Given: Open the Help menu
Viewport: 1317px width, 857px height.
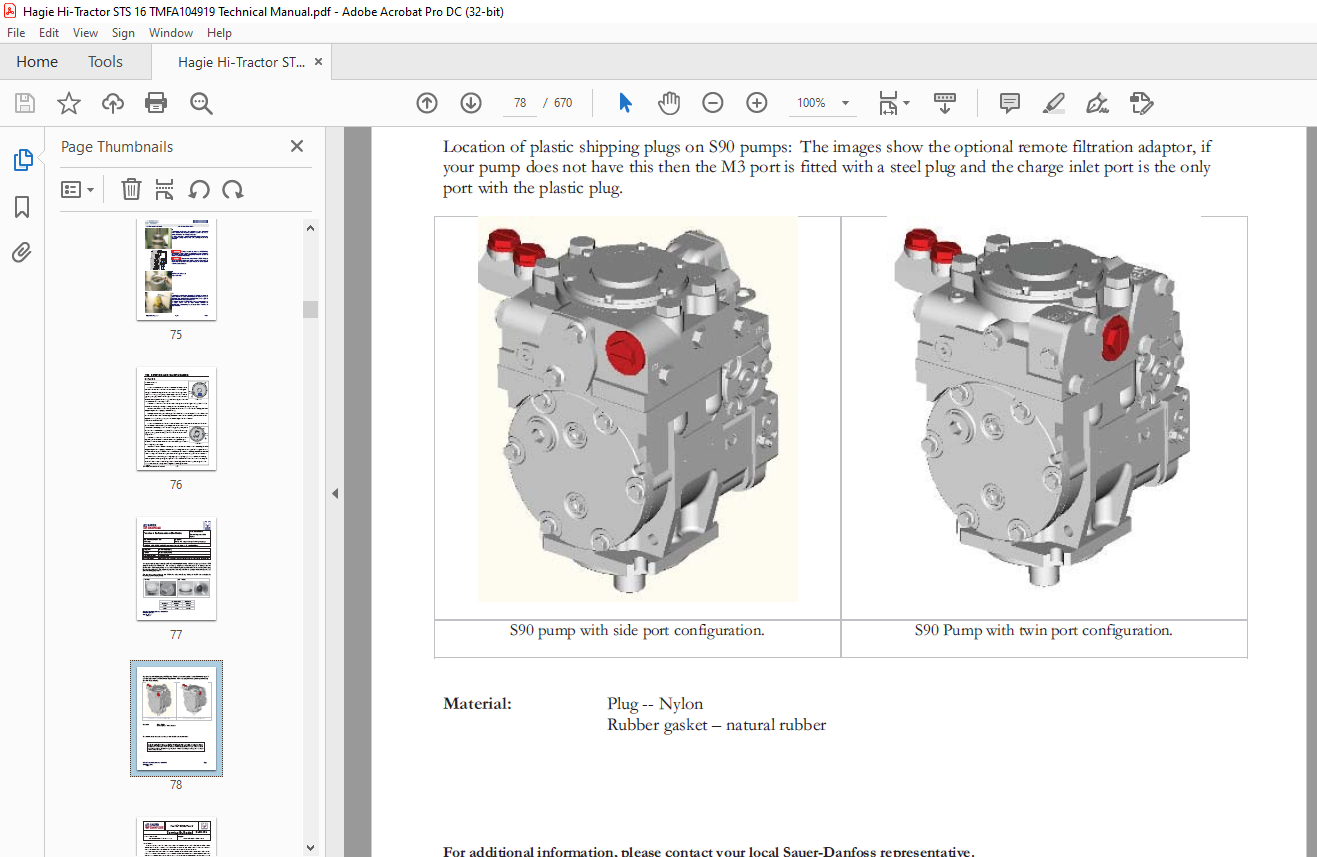Looking at the screenshot, I should [219, 33].
